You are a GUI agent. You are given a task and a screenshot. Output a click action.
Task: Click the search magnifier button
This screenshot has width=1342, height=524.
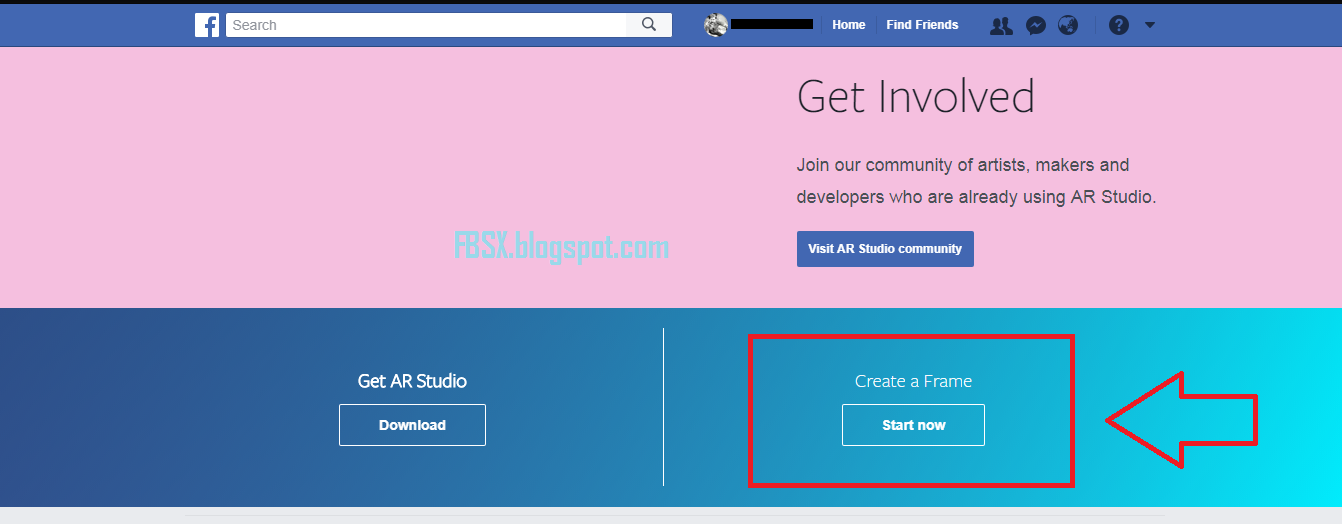pyautogui.click(x=649, y=25)
